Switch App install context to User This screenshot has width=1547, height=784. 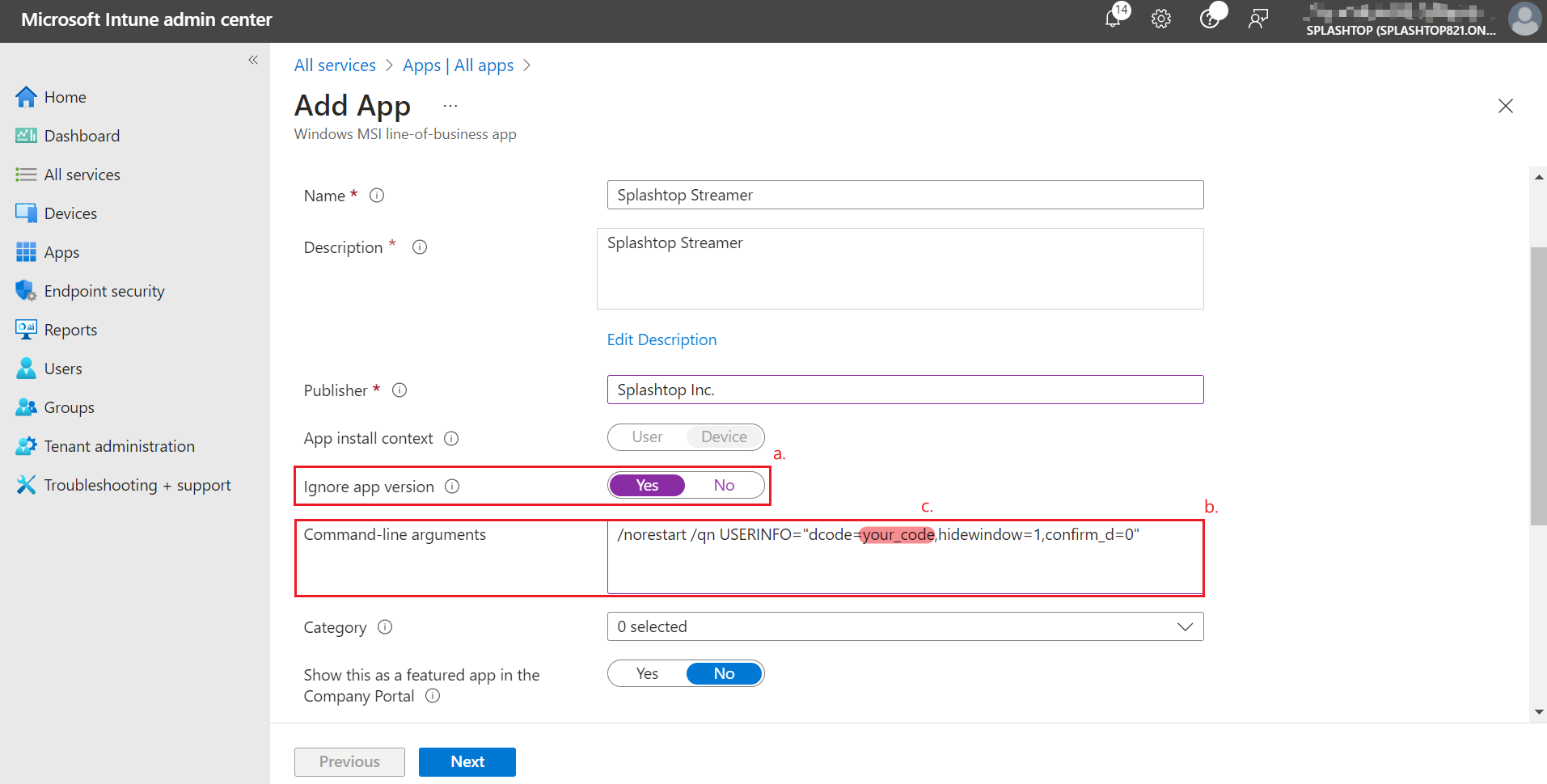(647, 436)
